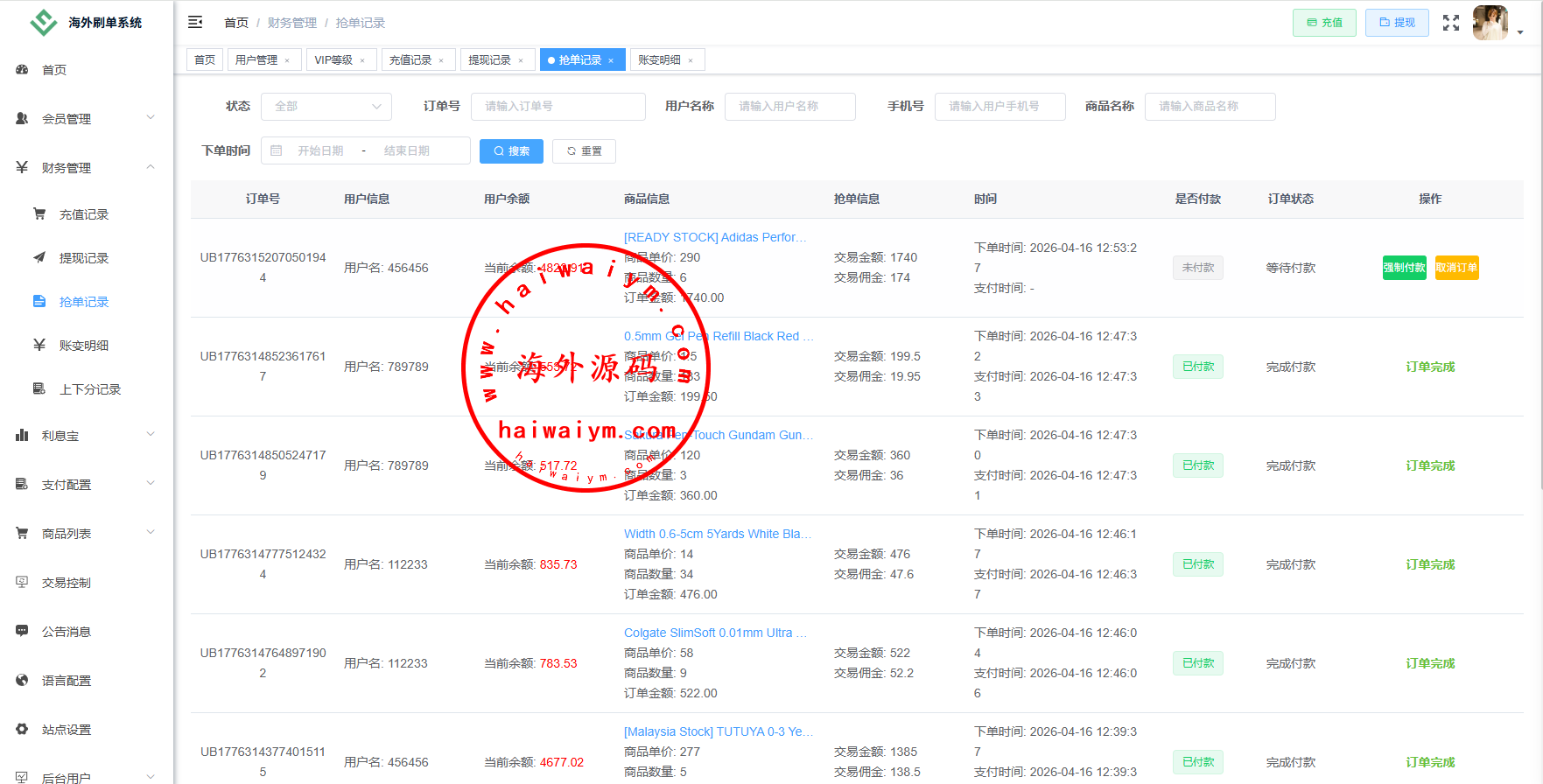Switch to the 用户管理 tab

[x=256, y=60]
